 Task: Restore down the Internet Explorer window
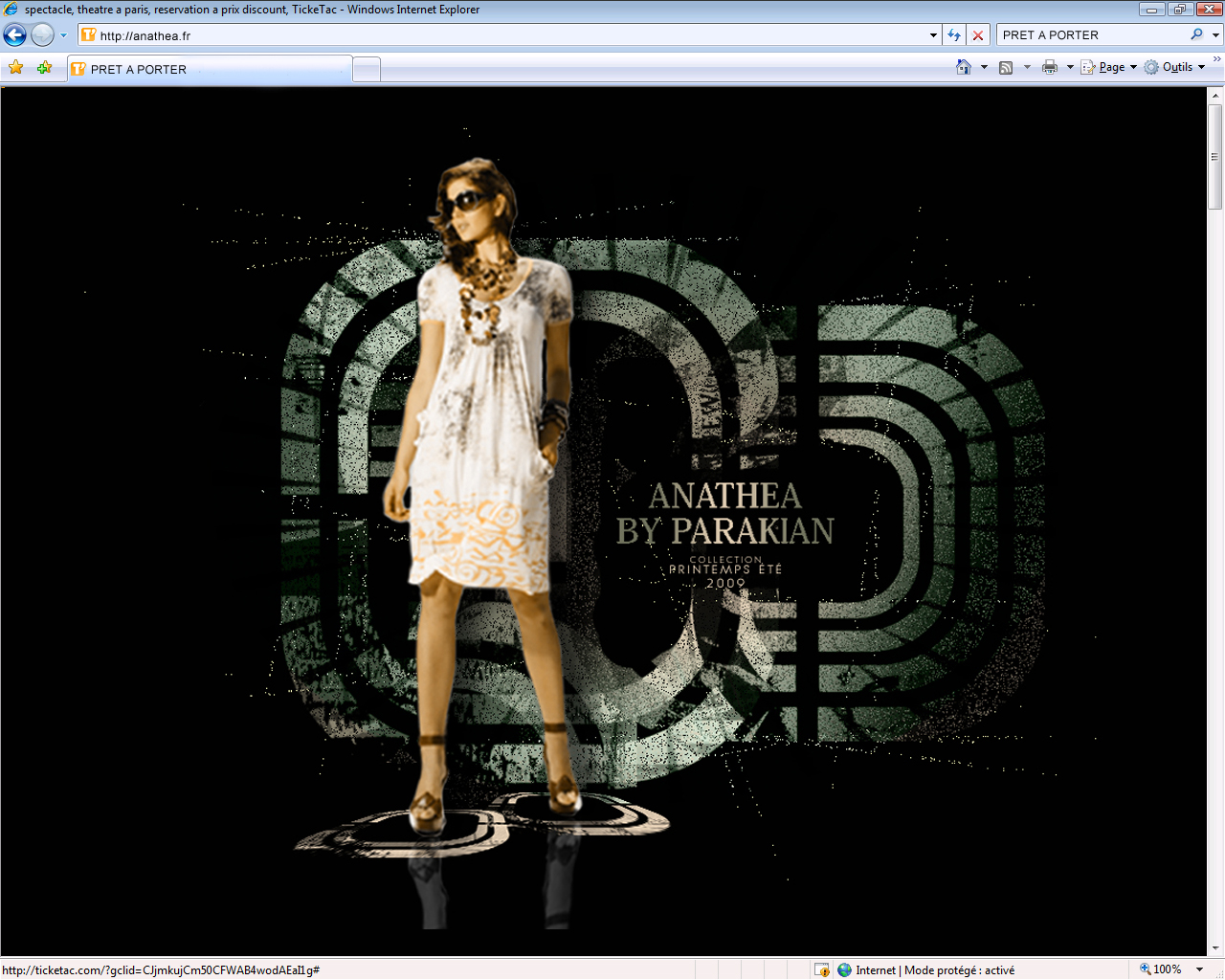tap(1179, 10)
